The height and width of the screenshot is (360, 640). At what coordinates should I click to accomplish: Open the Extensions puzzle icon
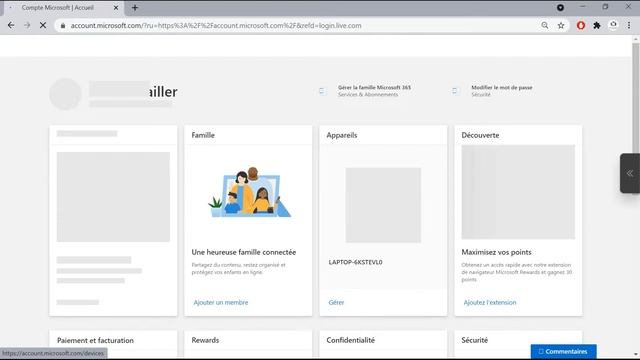point(597,25)
